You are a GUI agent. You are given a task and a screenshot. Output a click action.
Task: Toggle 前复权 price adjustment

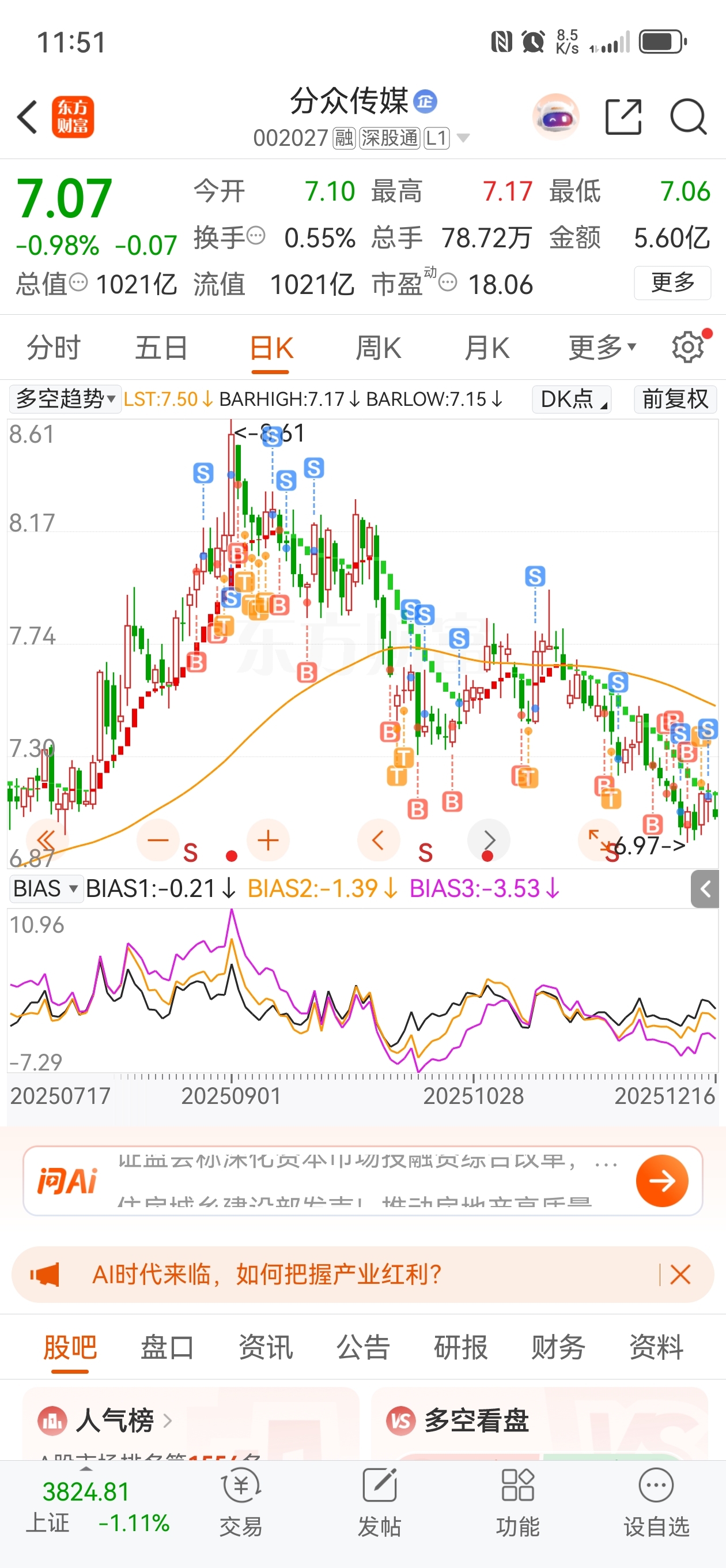675,399
